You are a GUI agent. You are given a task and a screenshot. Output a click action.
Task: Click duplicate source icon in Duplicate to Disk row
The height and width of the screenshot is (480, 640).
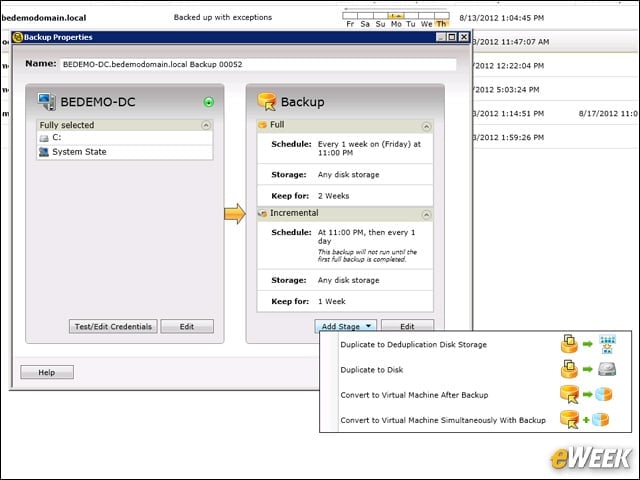pyautogui.click(x=569, y=369)
